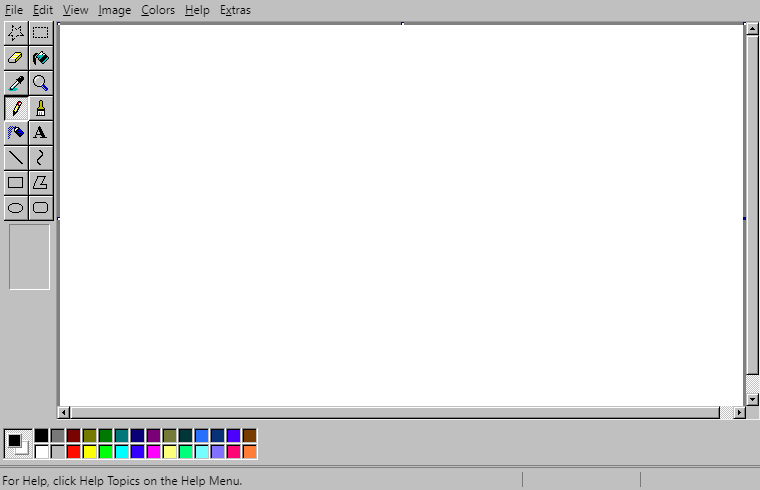Select the Curve tool
This screenshot has width=760, height=490.
click(40, 158)
